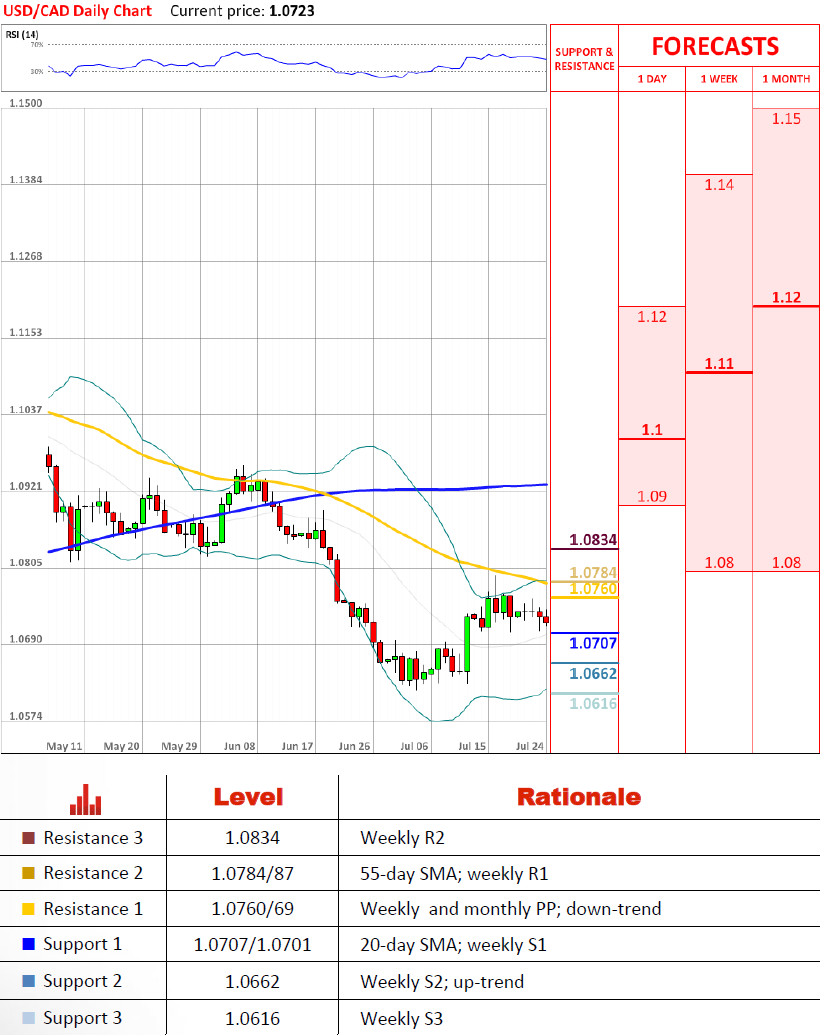Image resolution: width=820 pixels, height=1035 pixels.
Task: Click the 1.0662 cell in Level column
Action: [252, 982]
